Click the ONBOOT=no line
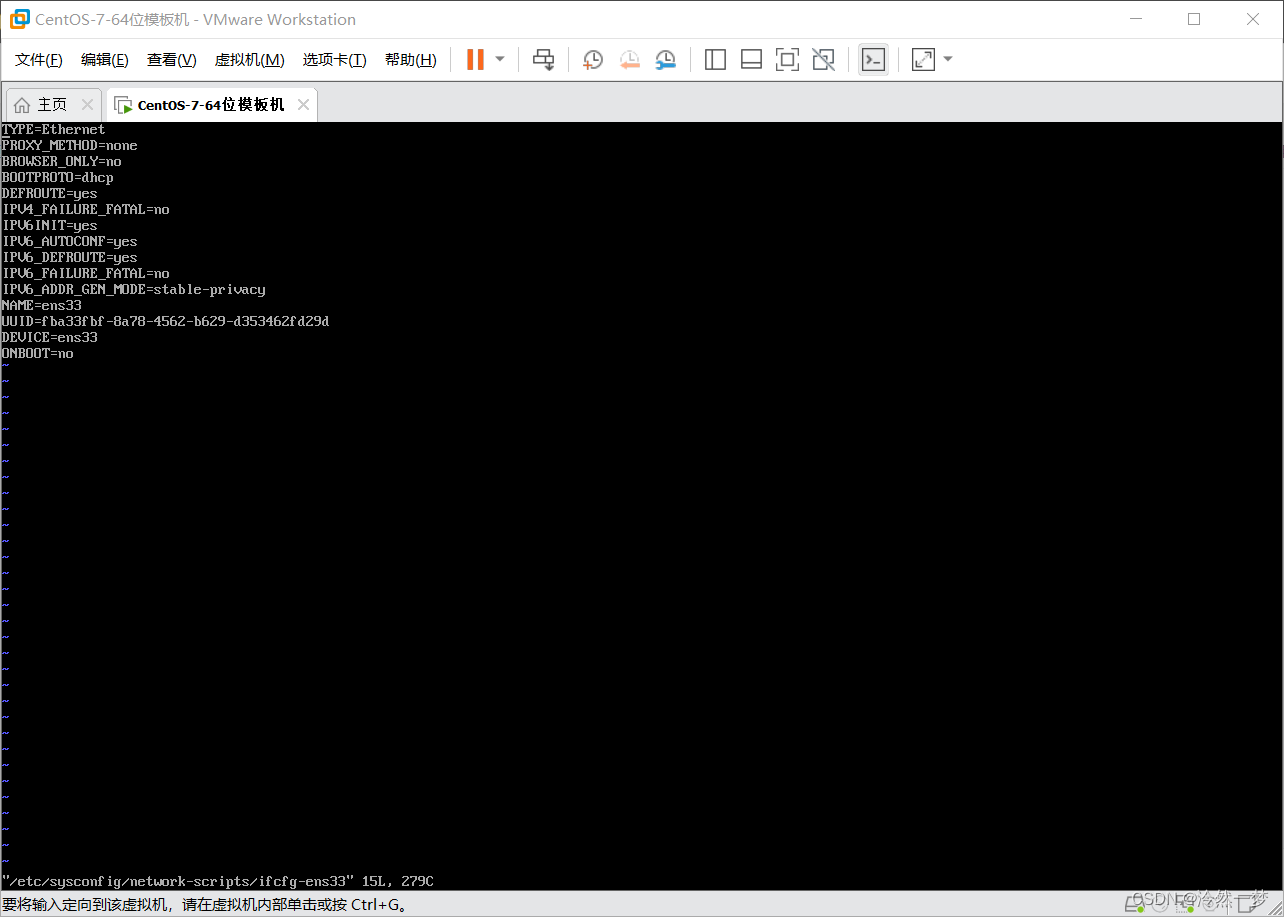The height and width of the screenshot is (917, 1284). pos(37,353)
